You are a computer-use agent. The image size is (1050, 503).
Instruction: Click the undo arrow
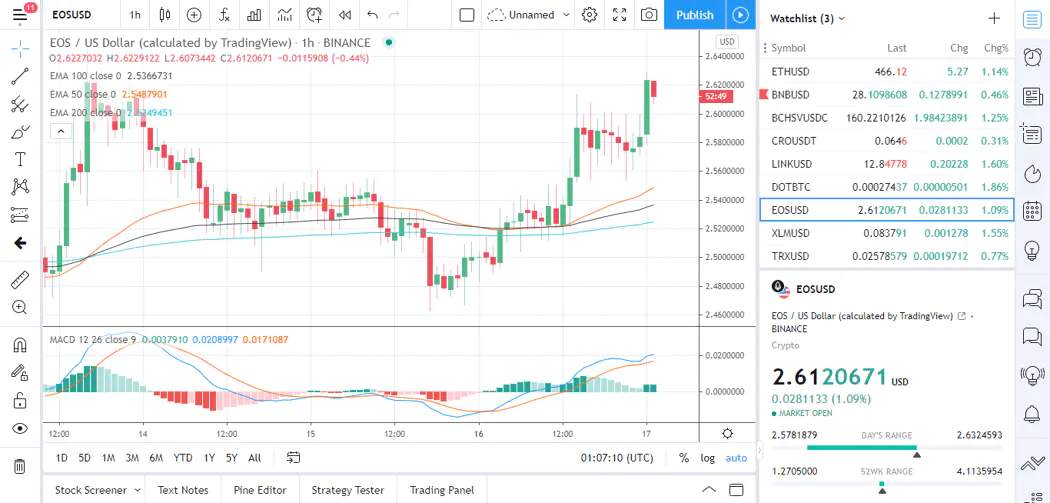373,15
